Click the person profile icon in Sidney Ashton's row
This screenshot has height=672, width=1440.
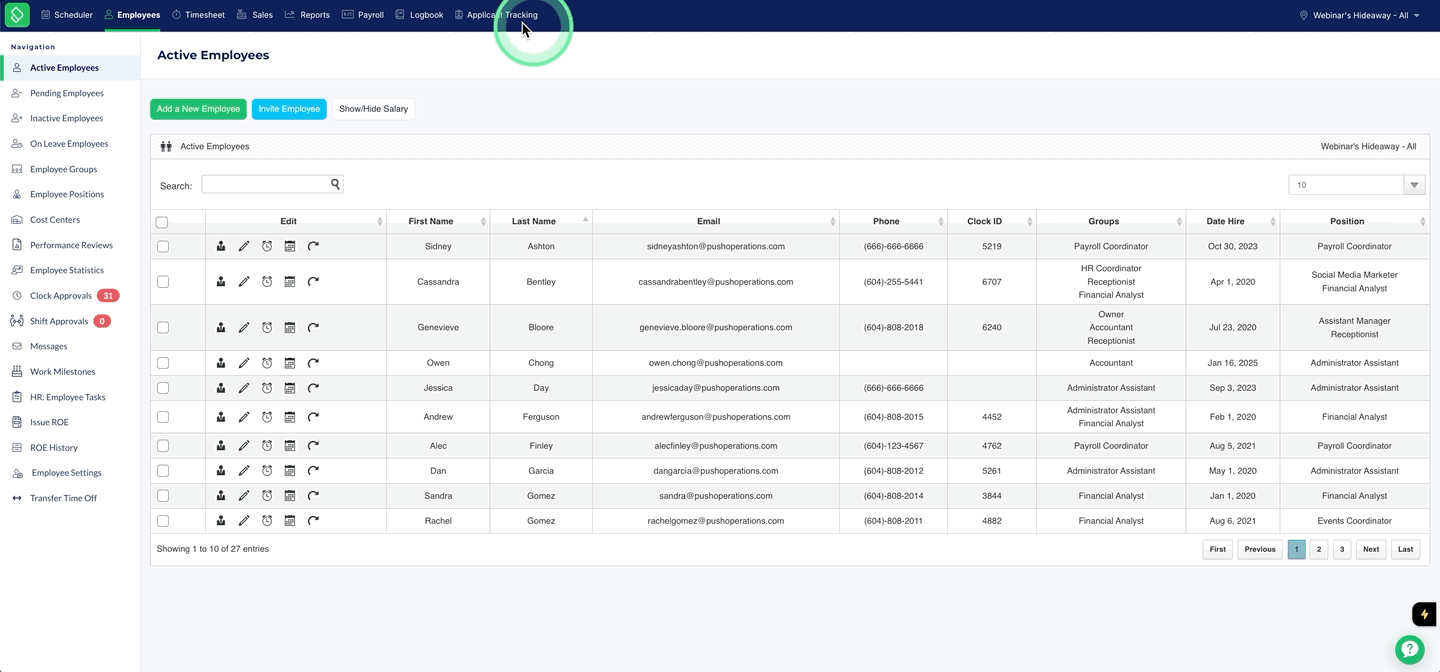click(x=221, y=246)
